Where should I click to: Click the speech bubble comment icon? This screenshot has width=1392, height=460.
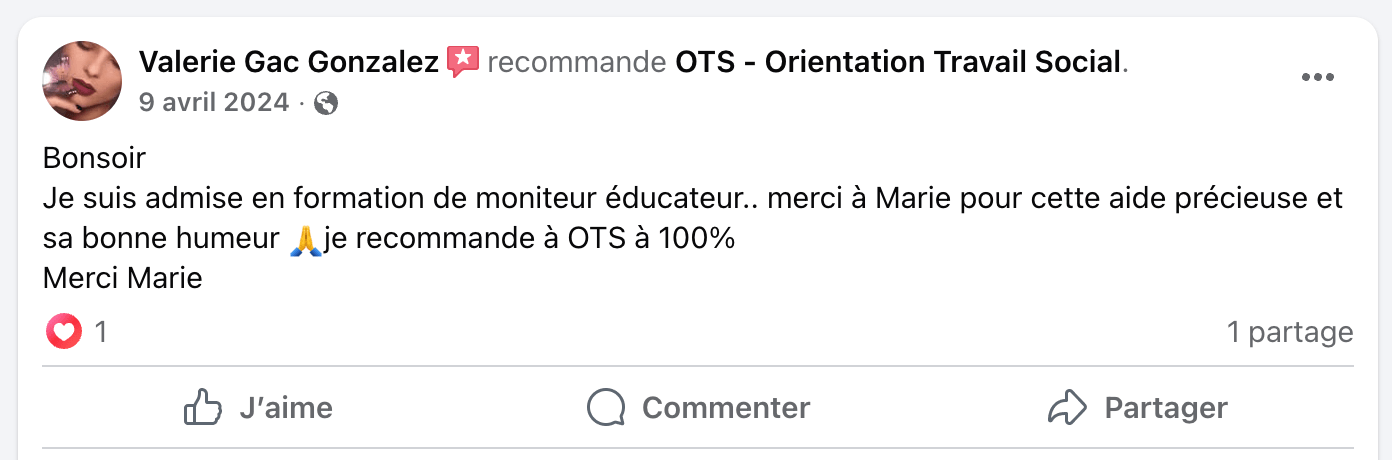pyautogui.click(x=606, y=407)
